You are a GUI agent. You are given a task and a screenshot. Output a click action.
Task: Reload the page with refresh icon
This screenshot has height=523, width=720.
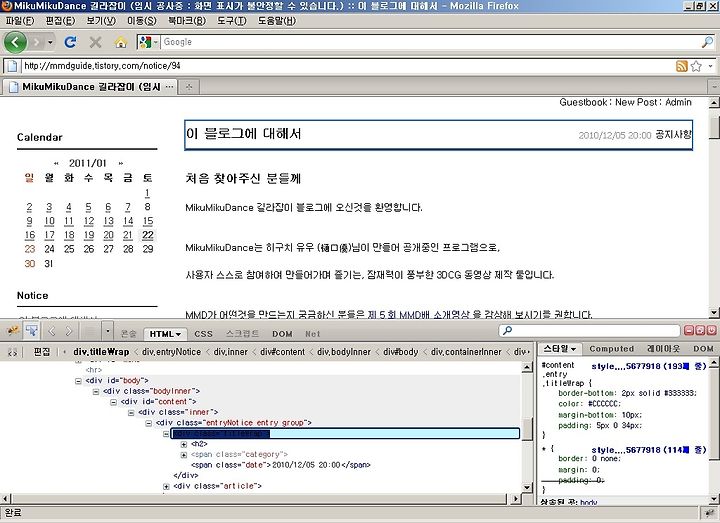tap(70, 42)
